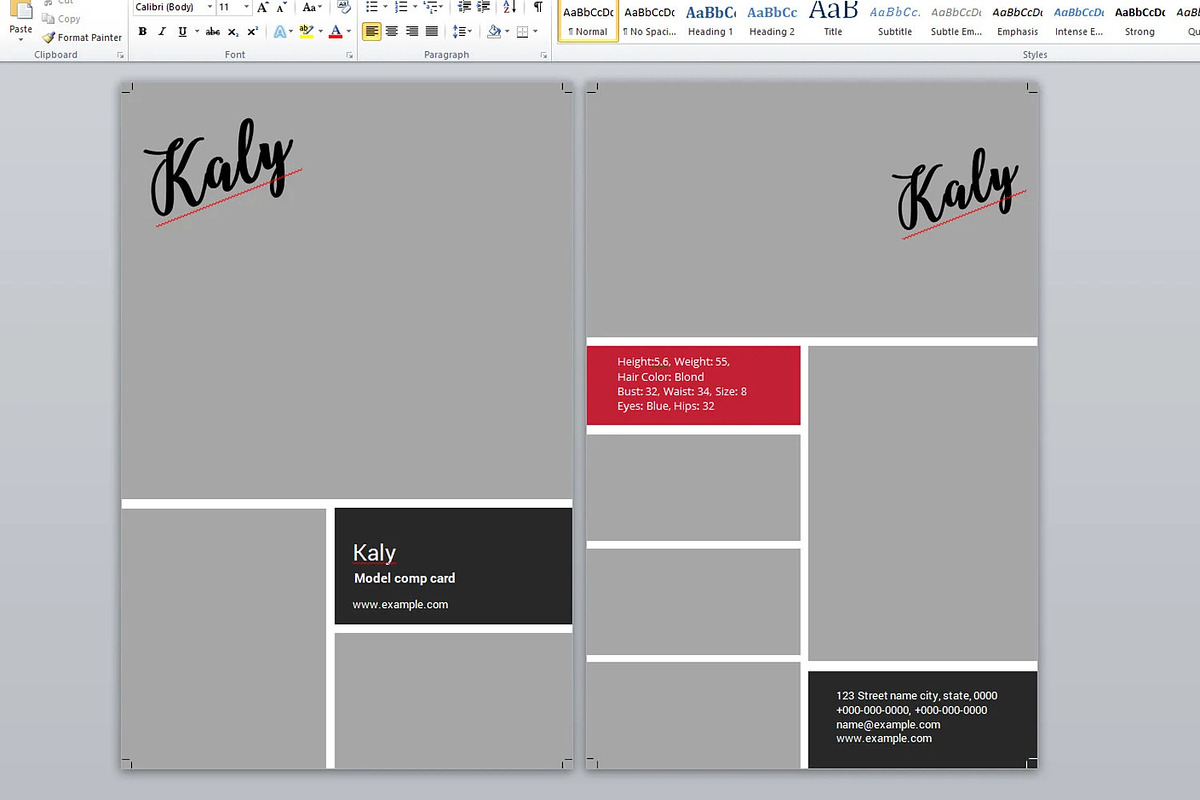1200x800 pixels.
Task: Click www.example.com on left page
Action: pos(400,604)
